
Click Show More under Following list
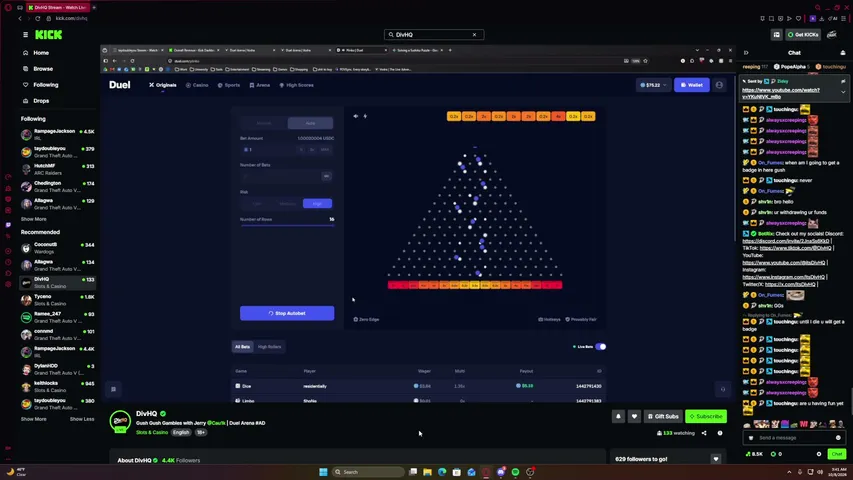click(x=33, y=219)
